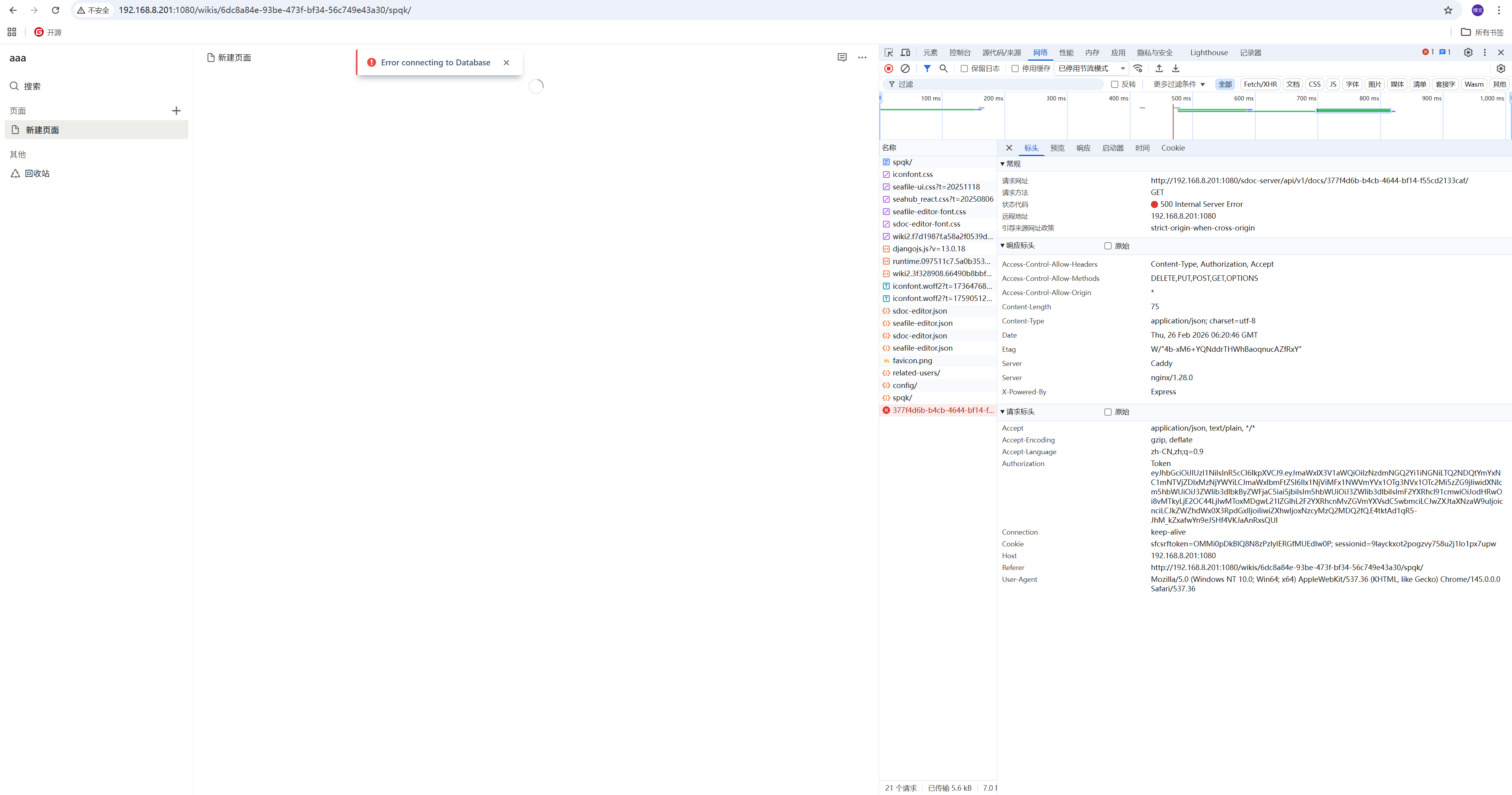This screenshot has height=795, width=1512.
Task: Toggle device toolbar emulation icon
Action: [905, 52]
